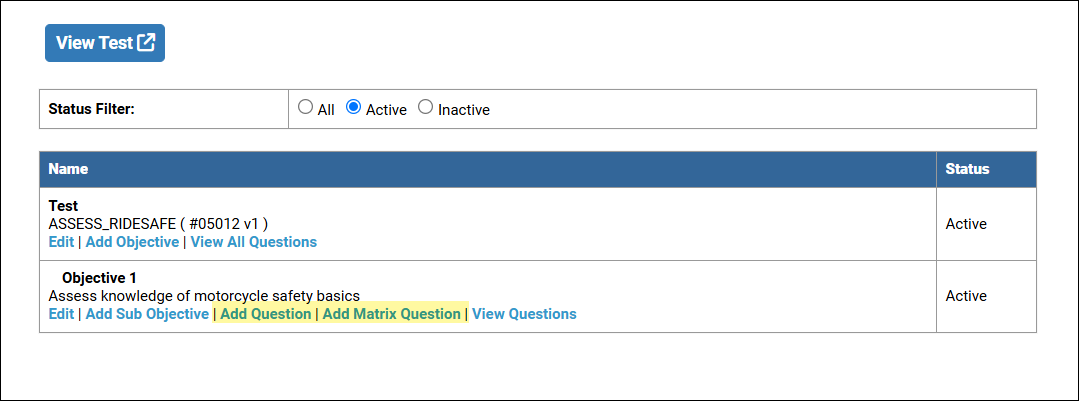This screenshot has width=1079, height=401.
Task: Open View Questions for Objective 1
Action: click(524, 314)
